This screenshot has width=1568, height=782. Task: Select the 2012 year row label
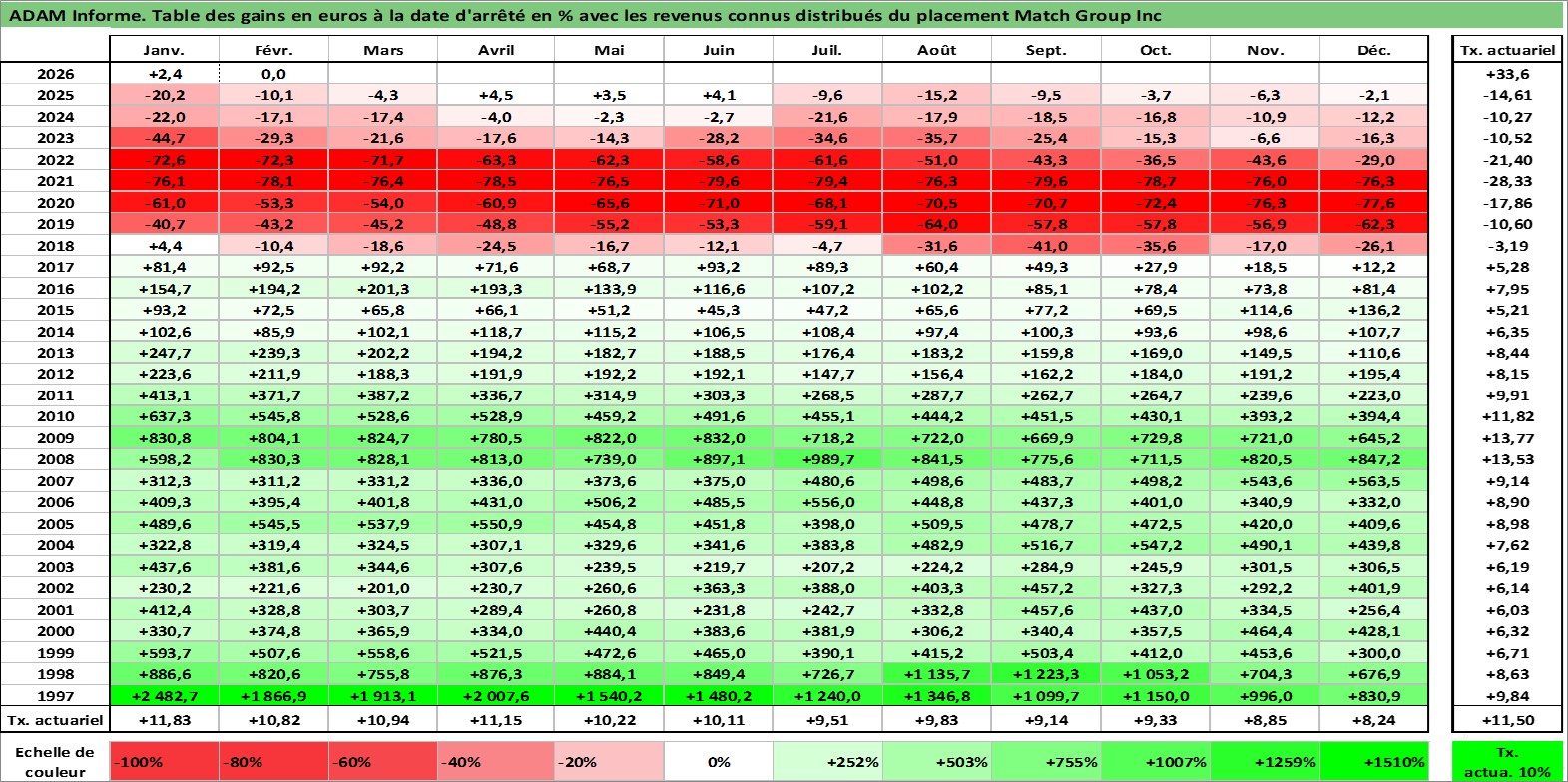tap(55, 374)
